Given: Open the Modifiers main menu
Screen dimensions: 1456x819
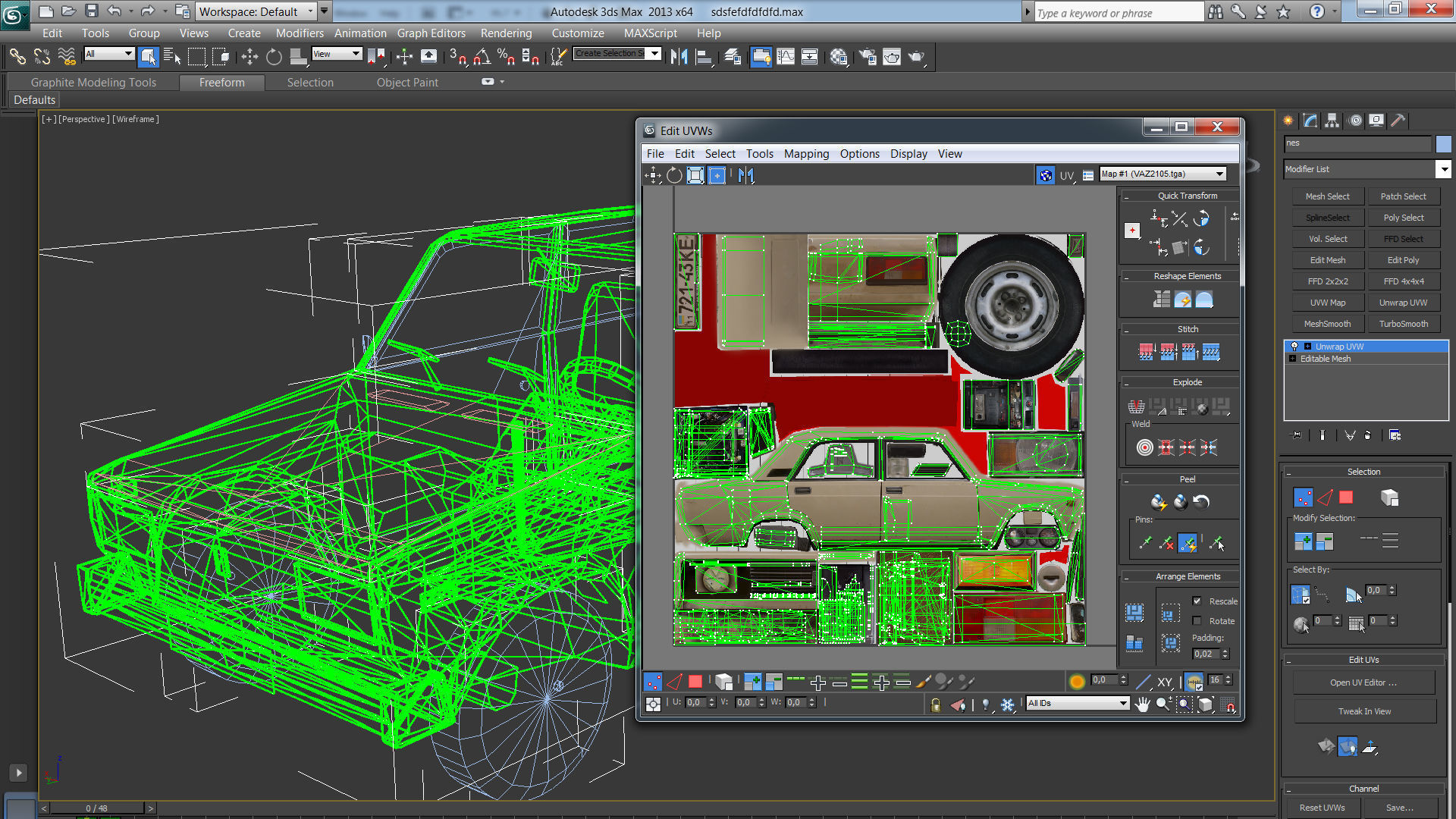Looking at the screenshot, I should pyautogui.click(x=300, y=33).
